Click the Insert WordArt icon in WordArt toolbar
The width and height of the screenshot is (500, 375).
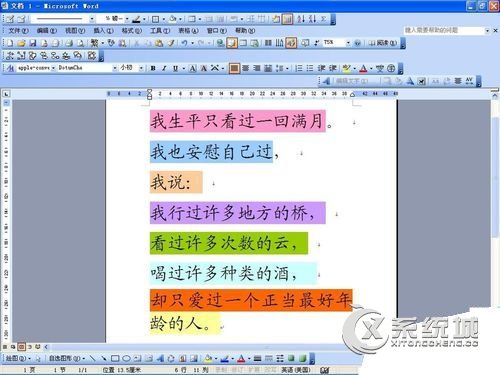click(326, 81)
